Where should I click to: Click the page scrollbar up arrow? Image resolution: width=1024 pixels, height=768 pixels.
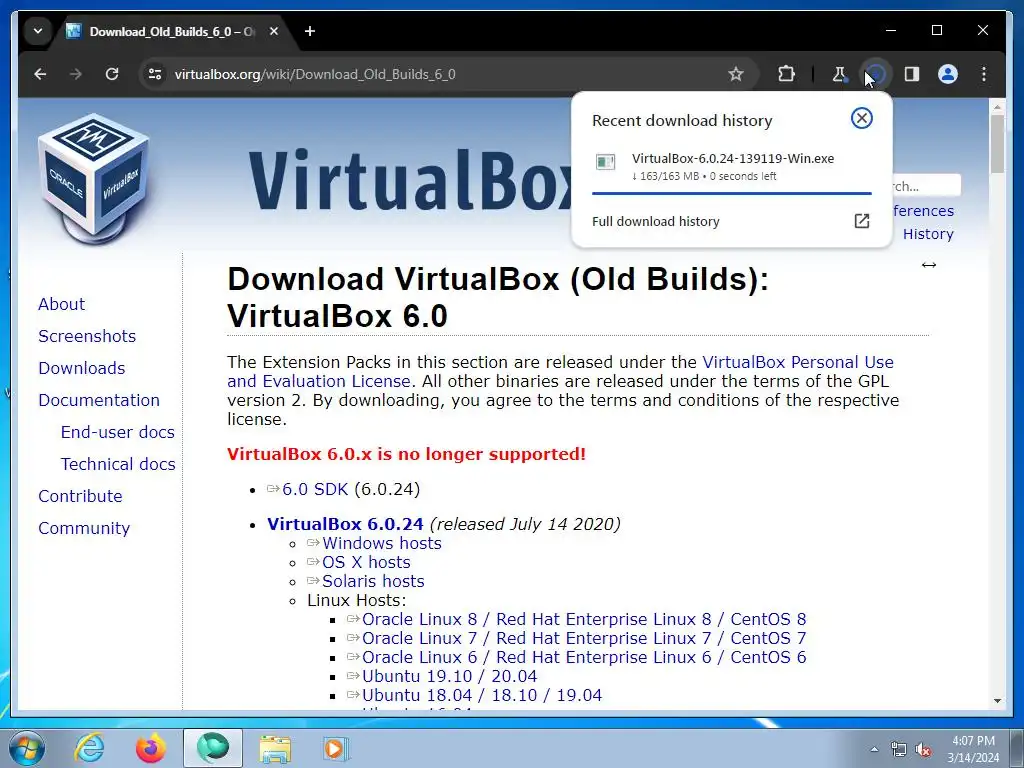[997, 106]
